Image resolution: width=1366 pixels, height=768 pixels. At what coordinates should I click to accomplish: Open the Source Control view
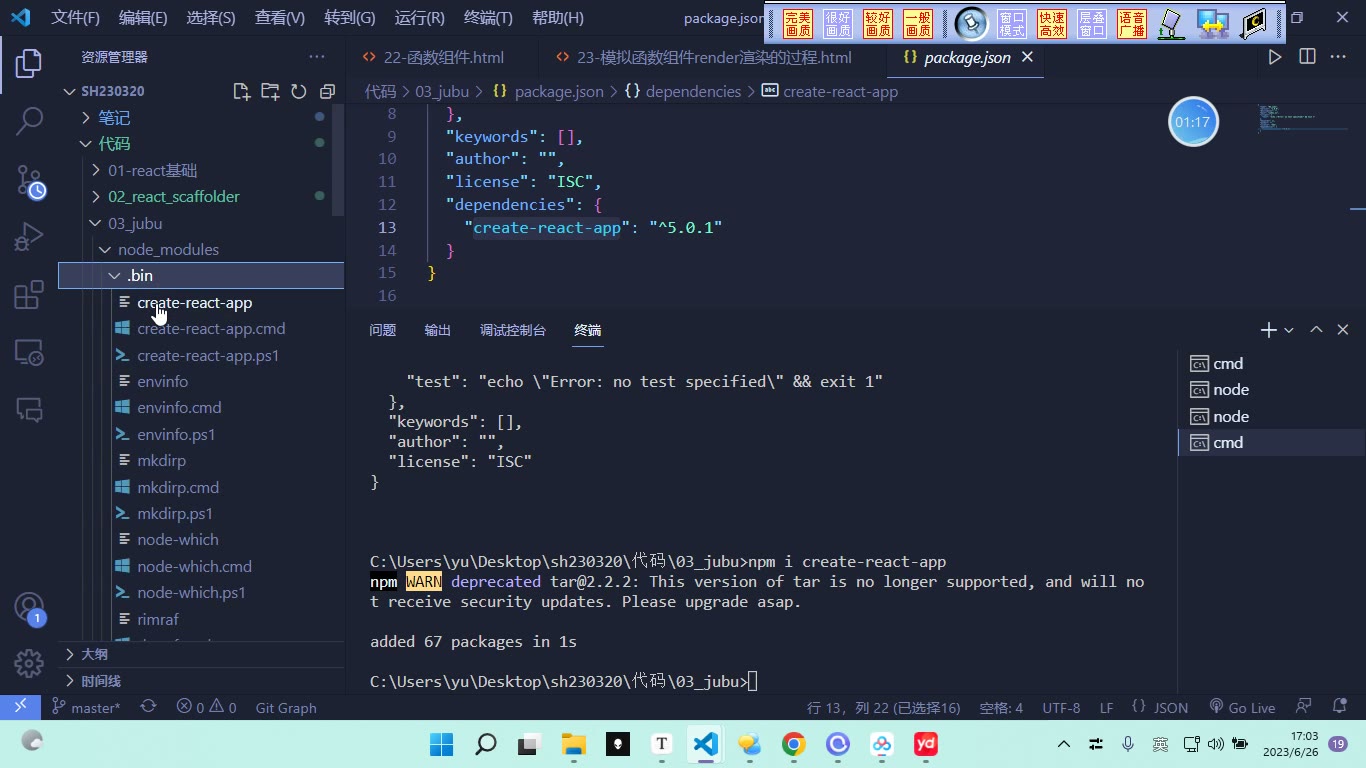pos(29,180)
